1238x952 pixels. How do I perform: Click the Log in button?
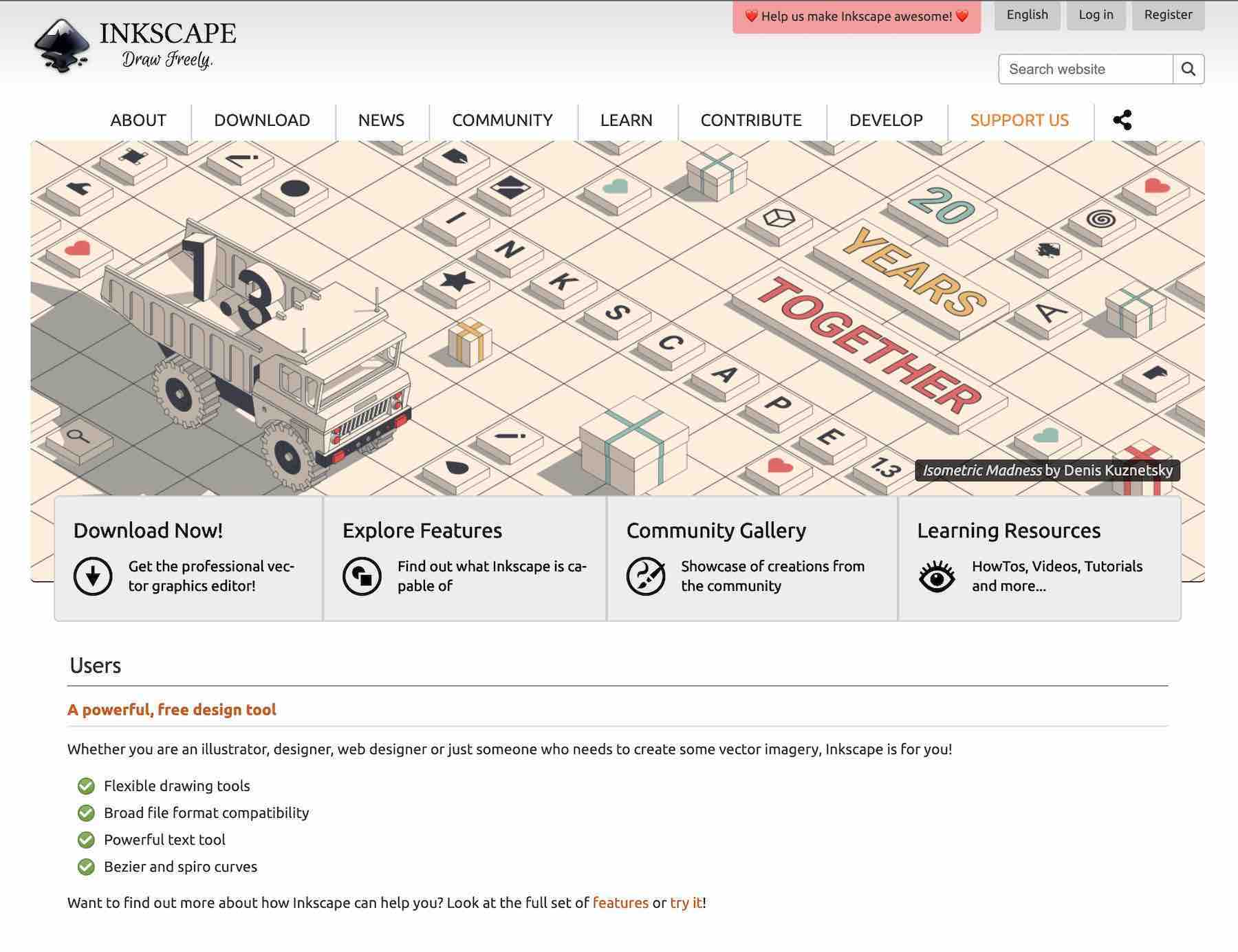tap(1096, 14)
